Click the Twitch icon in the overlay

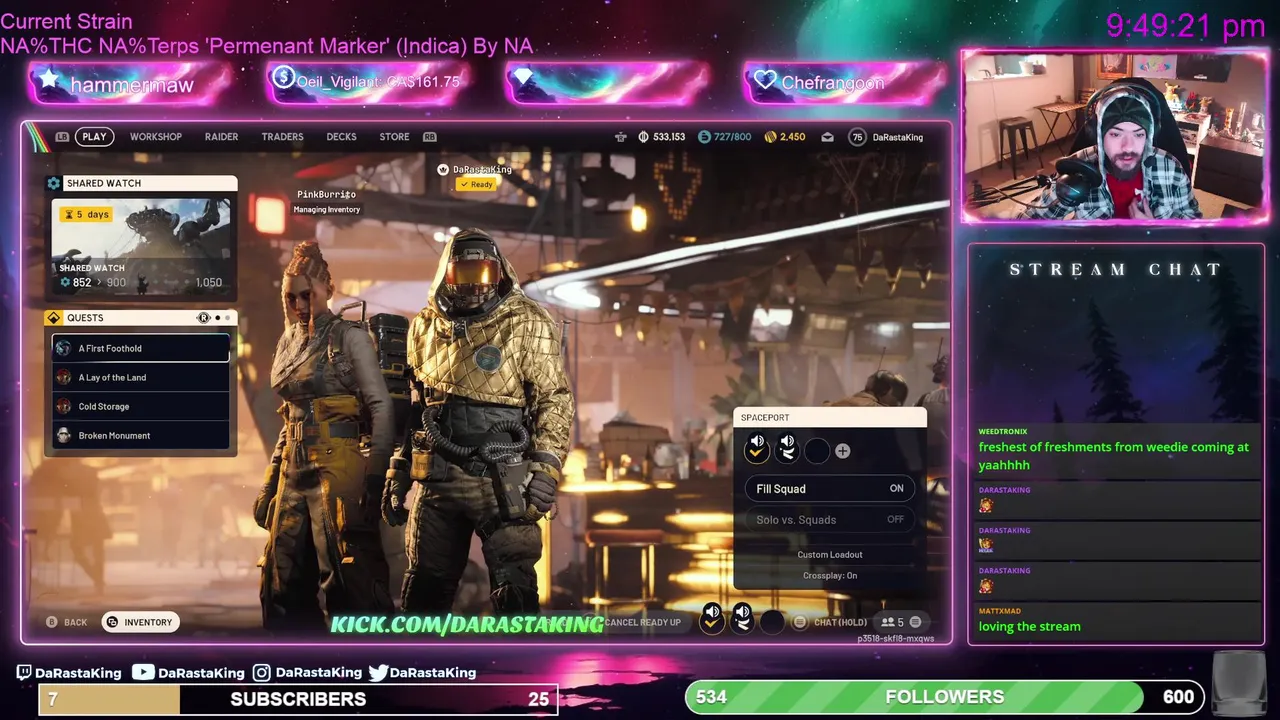(24, 673)
